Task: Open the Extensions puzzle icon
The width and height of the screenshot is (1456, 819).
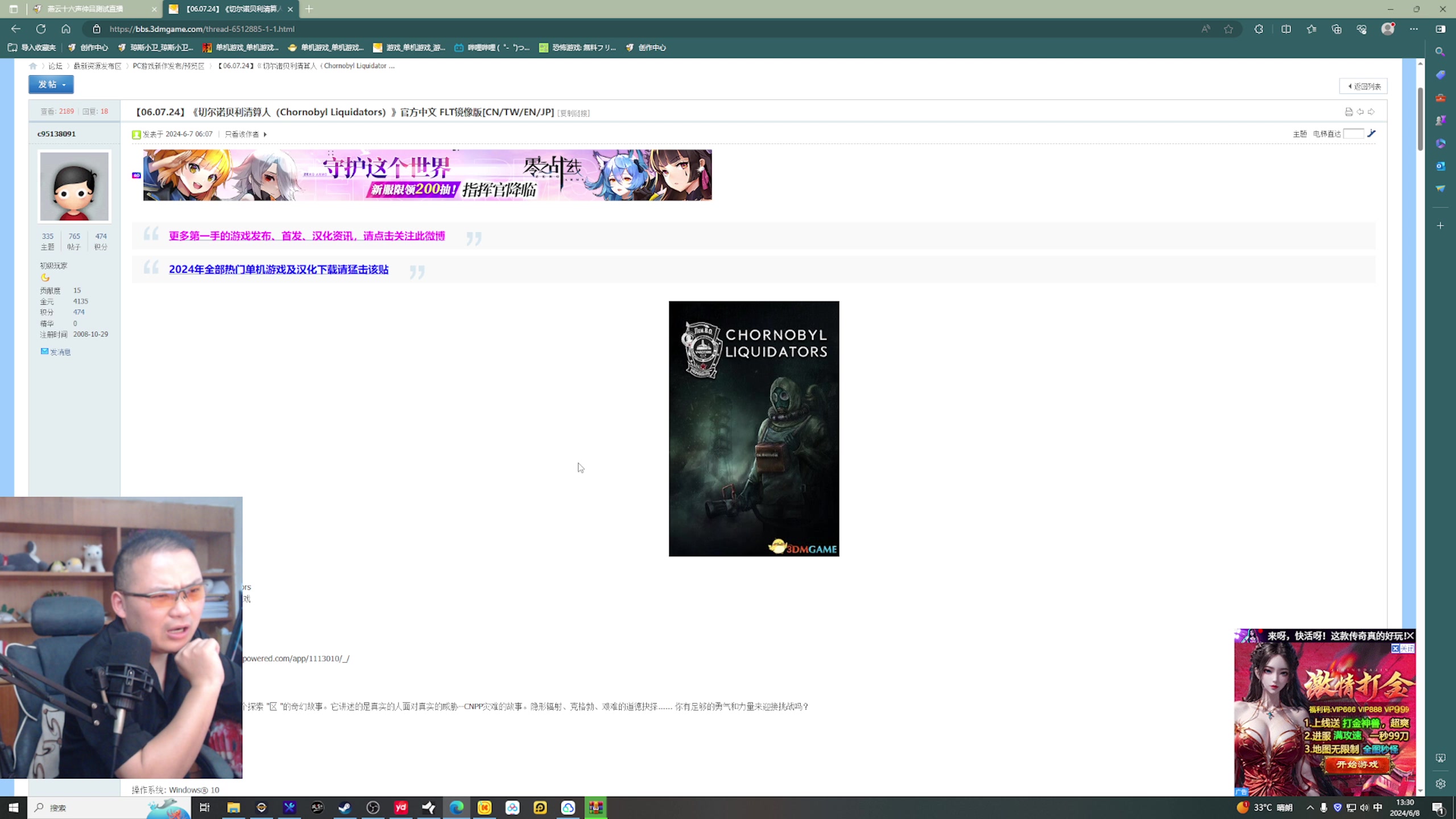Action: pos(1259,29)
